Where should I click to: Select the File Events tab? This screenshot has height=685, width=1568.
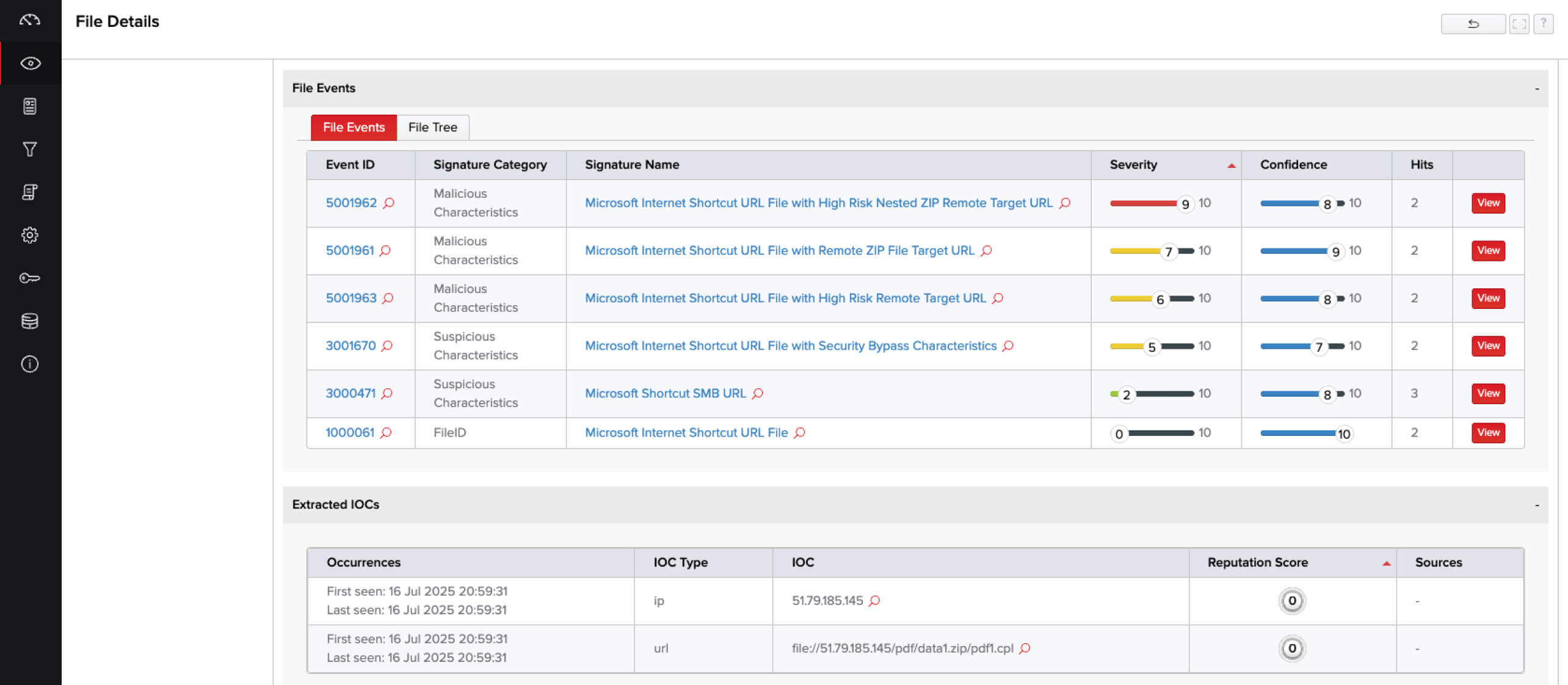point(353,127)
